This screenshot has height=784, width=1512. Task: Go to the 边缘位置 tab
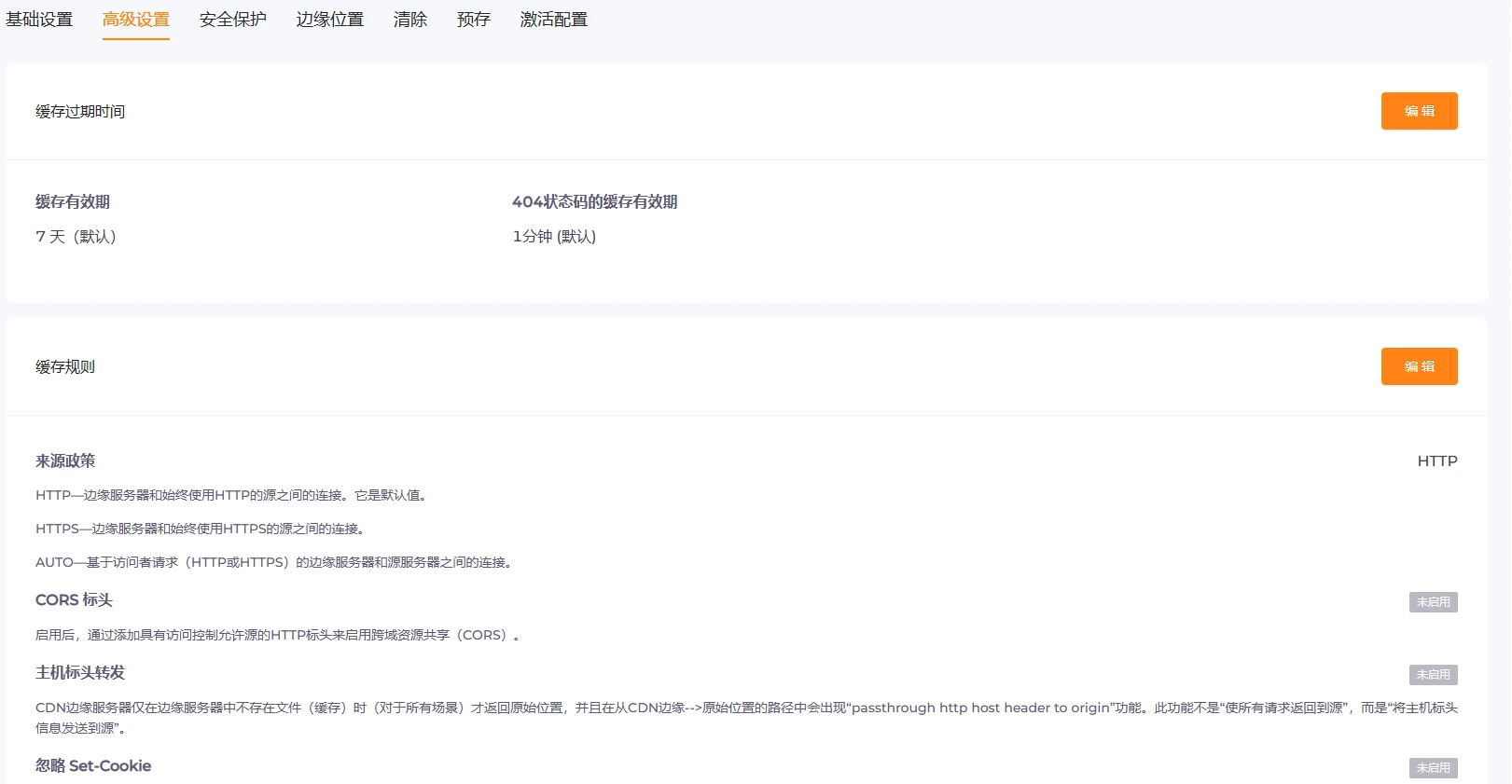[330, 20]
